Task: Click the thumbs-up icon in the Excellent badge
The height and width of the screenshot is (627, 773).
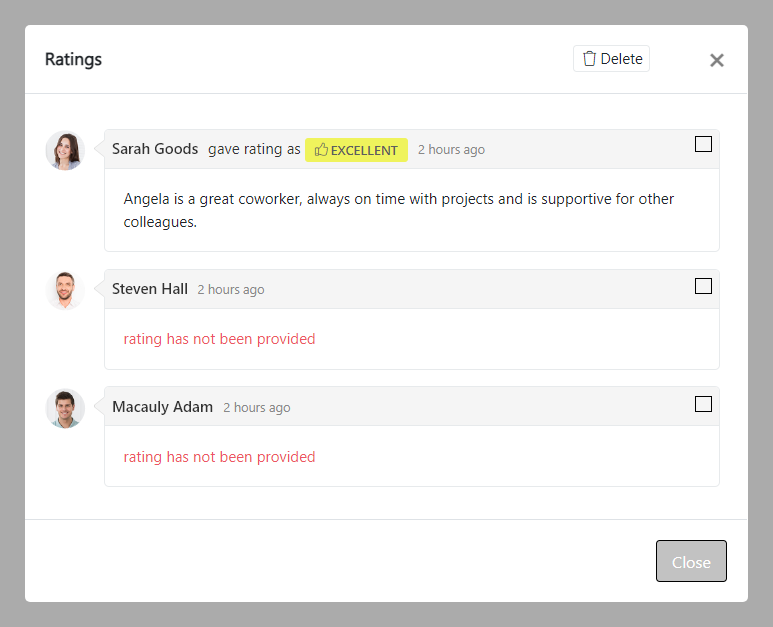Action: (321, 150)
